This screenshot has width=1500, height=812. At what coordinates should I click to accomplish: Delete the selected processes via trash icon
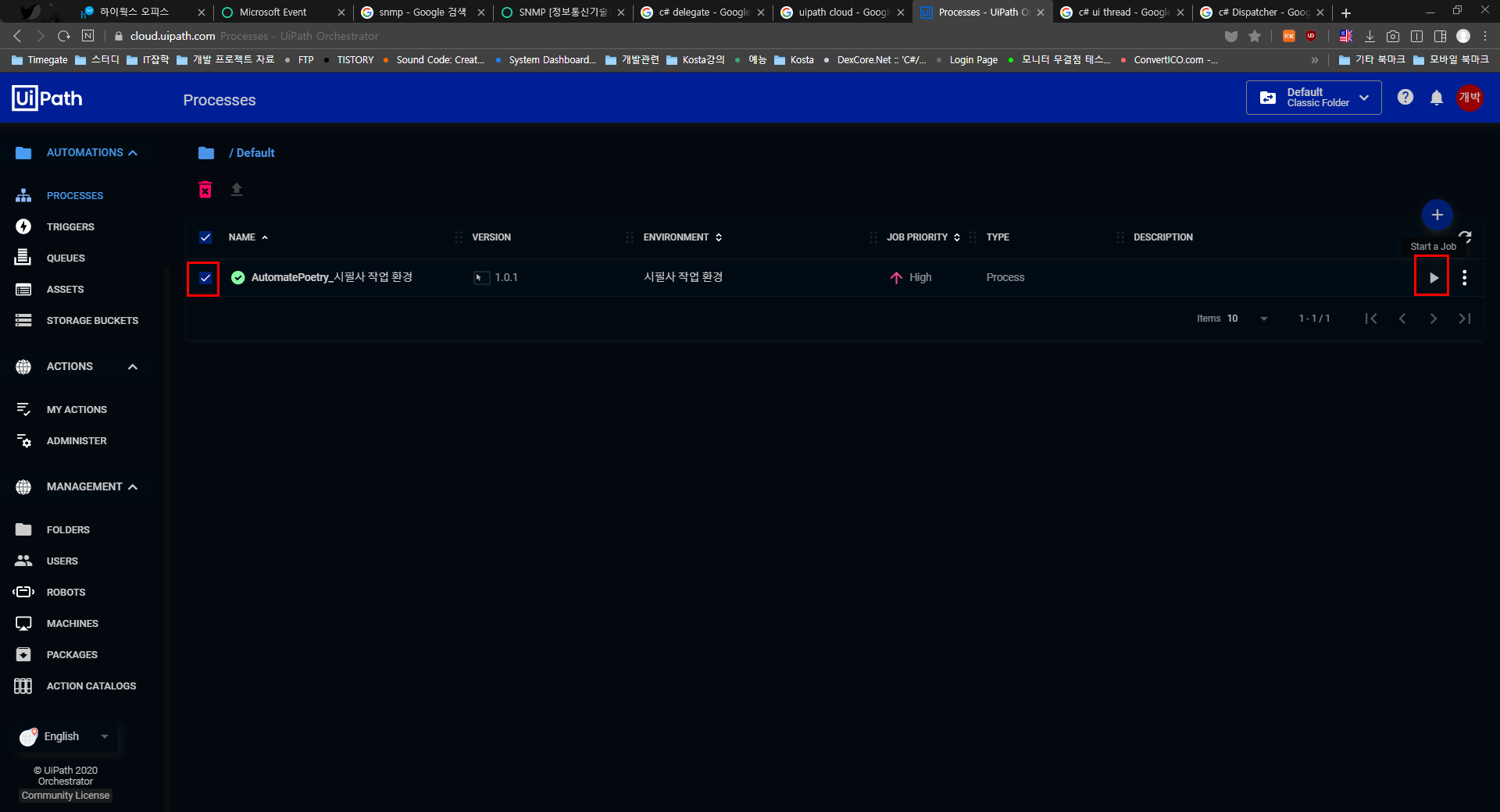[205, 189]
